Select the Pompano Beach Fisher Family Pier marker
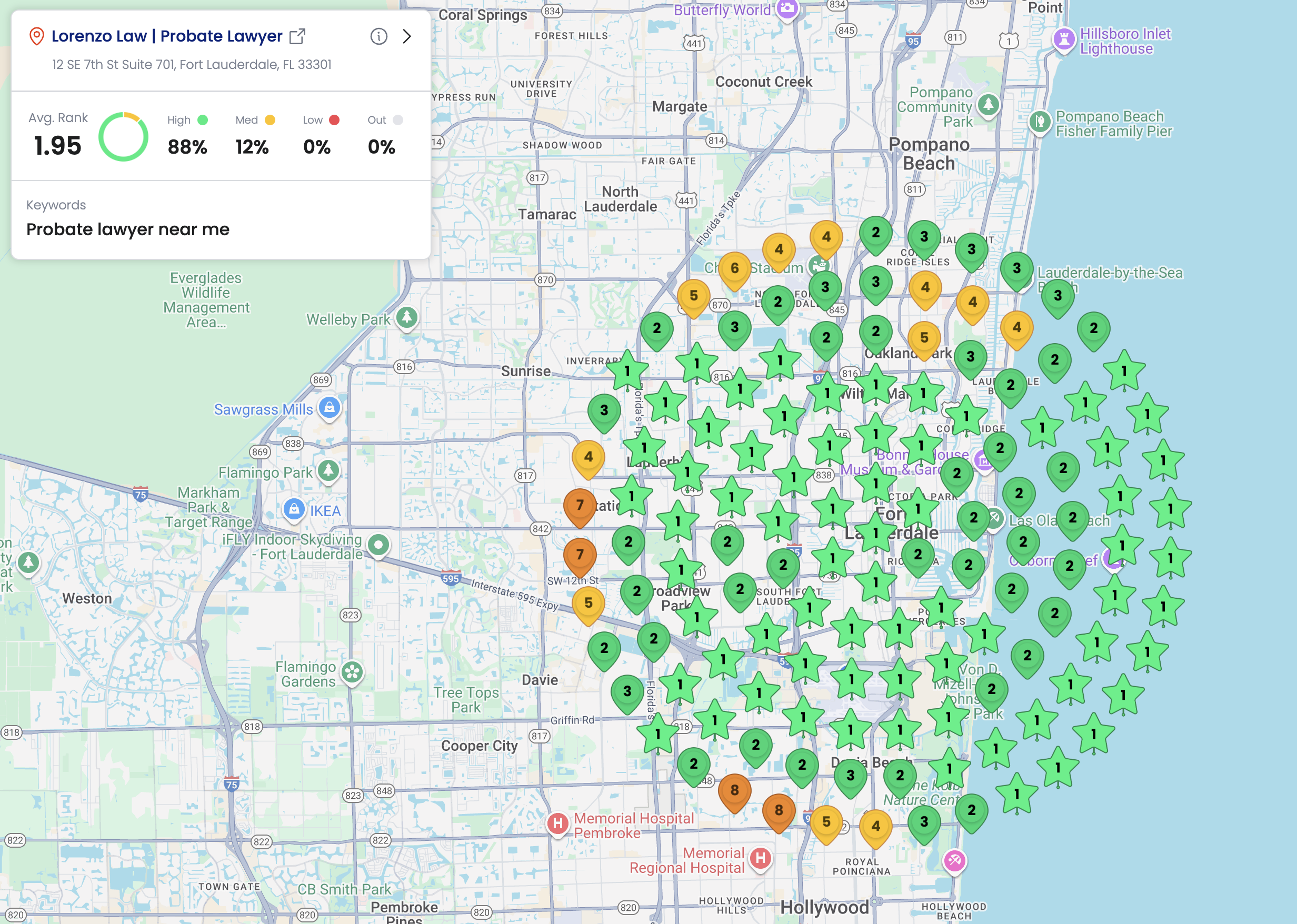 1040,122
